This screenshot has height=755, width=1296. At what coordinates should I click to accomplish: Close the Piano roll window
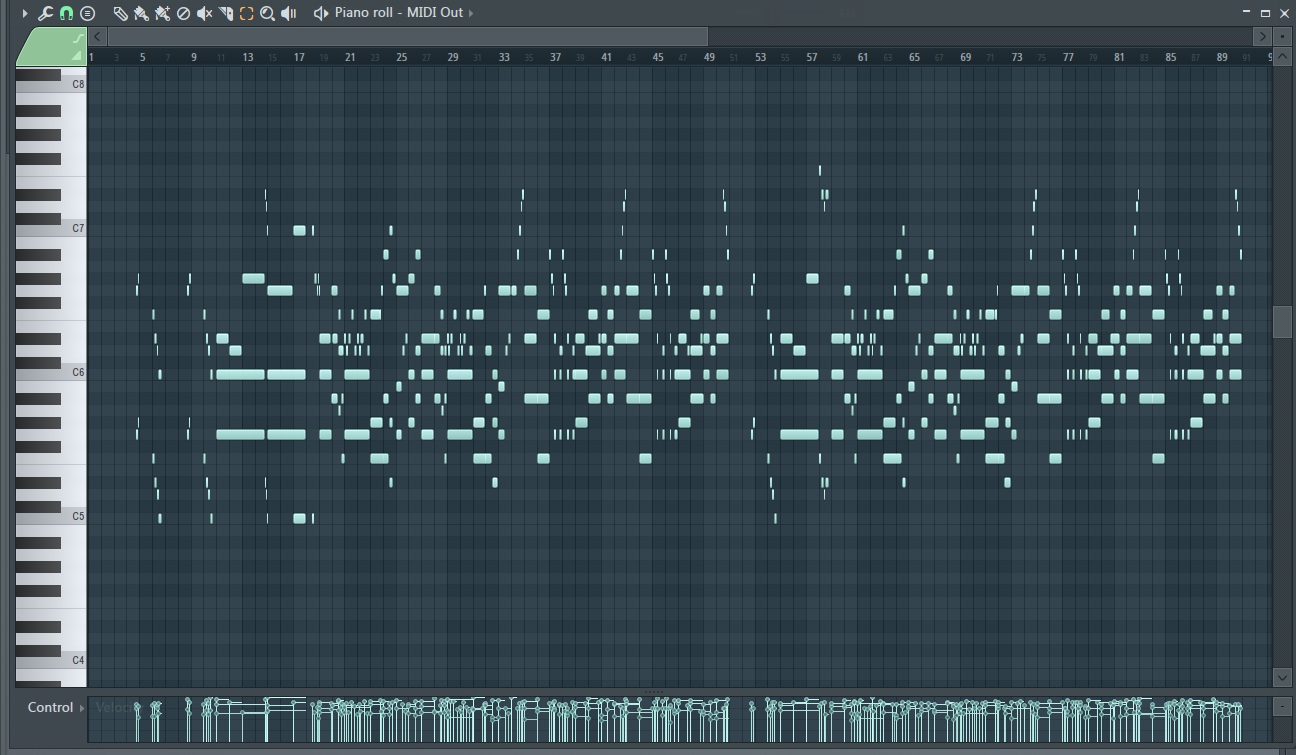1285,13
